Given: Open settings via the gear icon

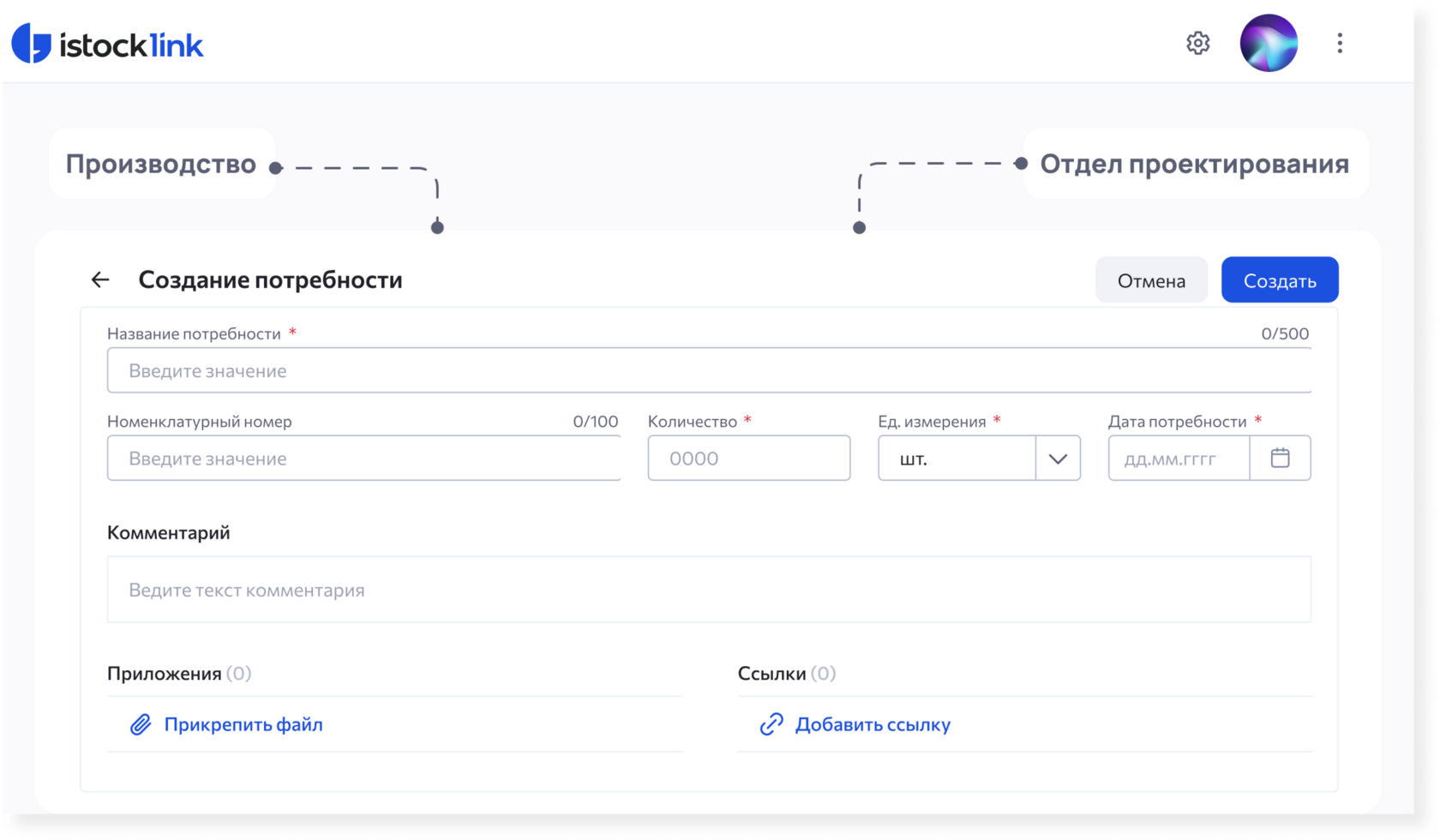Looking at the screenshot, I should 1197,43.
